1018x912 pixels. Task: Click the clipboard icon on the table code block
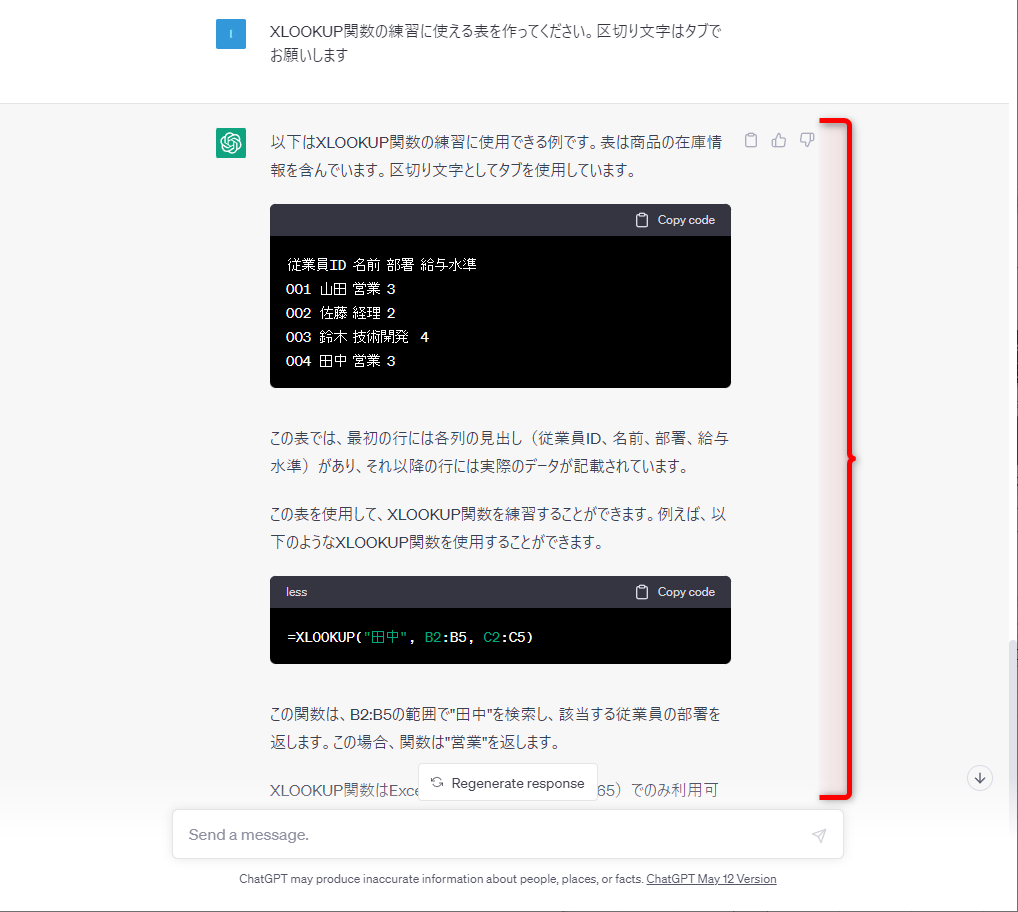(641, 219)
